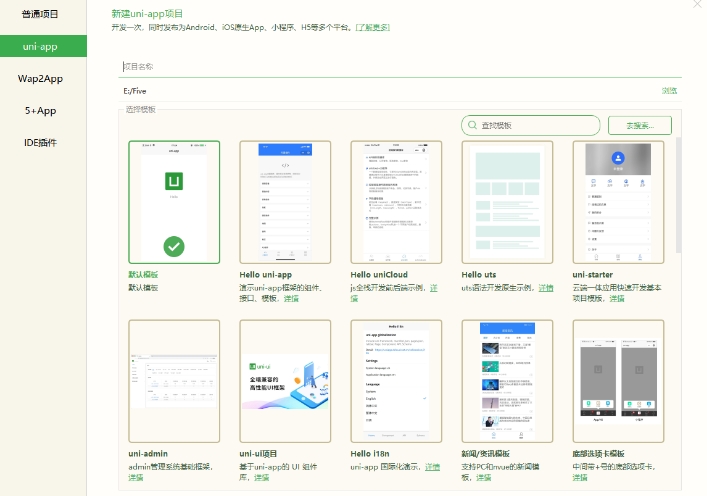Click the green checkmark on default template
707x496 pixels.
click(174, 246)
